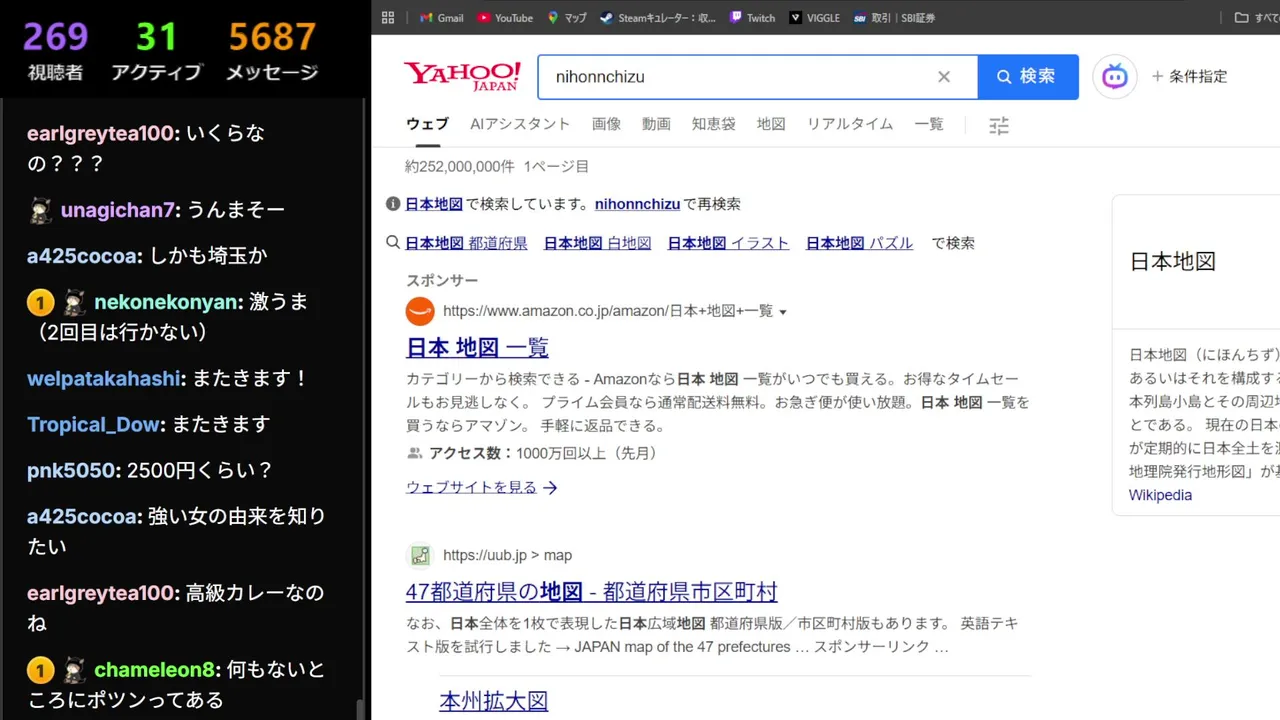Image resolution: width=1280 pixels, height=720 pixels.
Task: Click the message count 5687
Action: (x=272, y=37)
